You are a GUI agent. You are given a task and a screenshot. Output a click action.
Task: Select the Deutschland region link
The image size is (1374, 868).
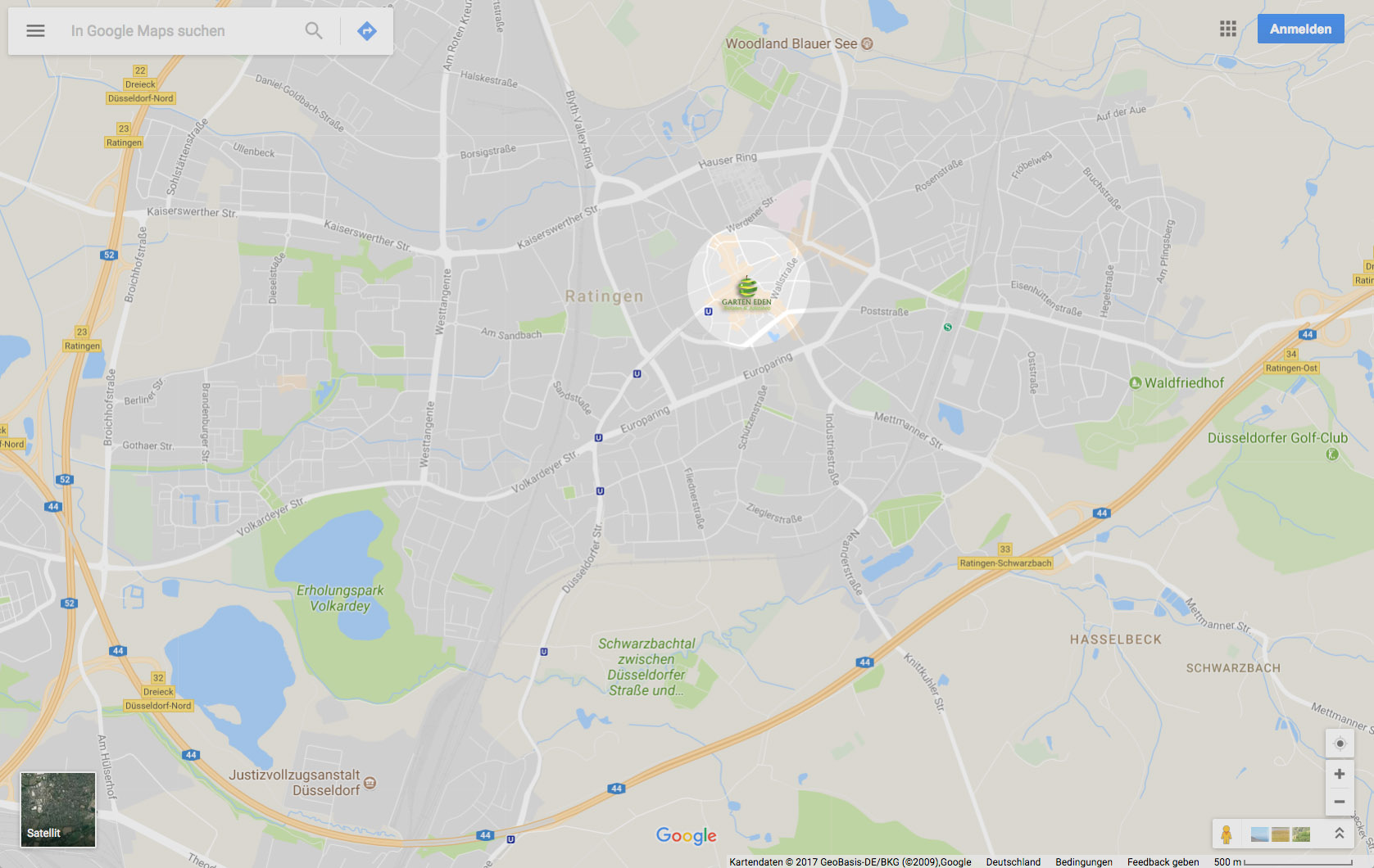tap(1013, 861)
